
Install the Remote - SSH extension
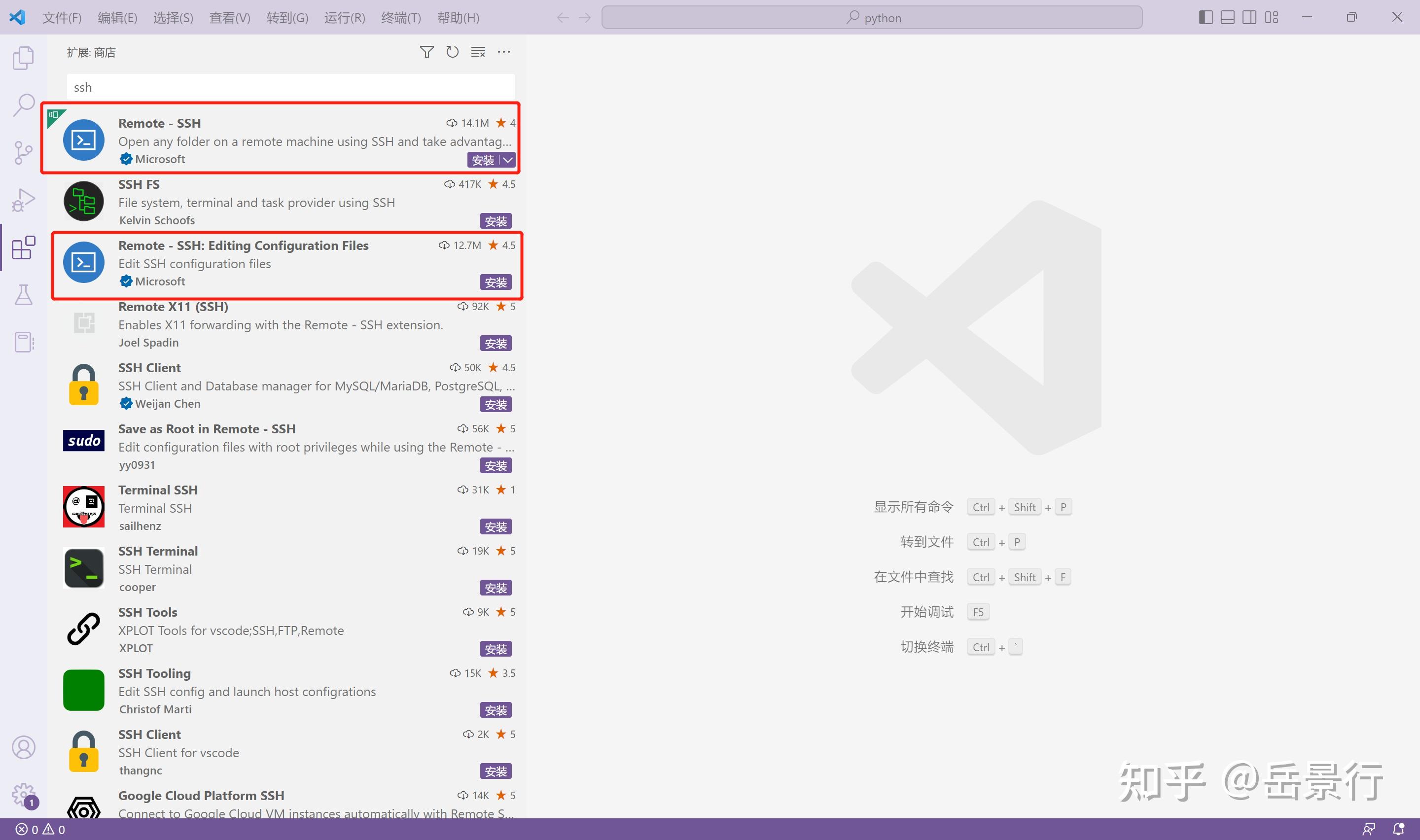[x=483, y=160]
